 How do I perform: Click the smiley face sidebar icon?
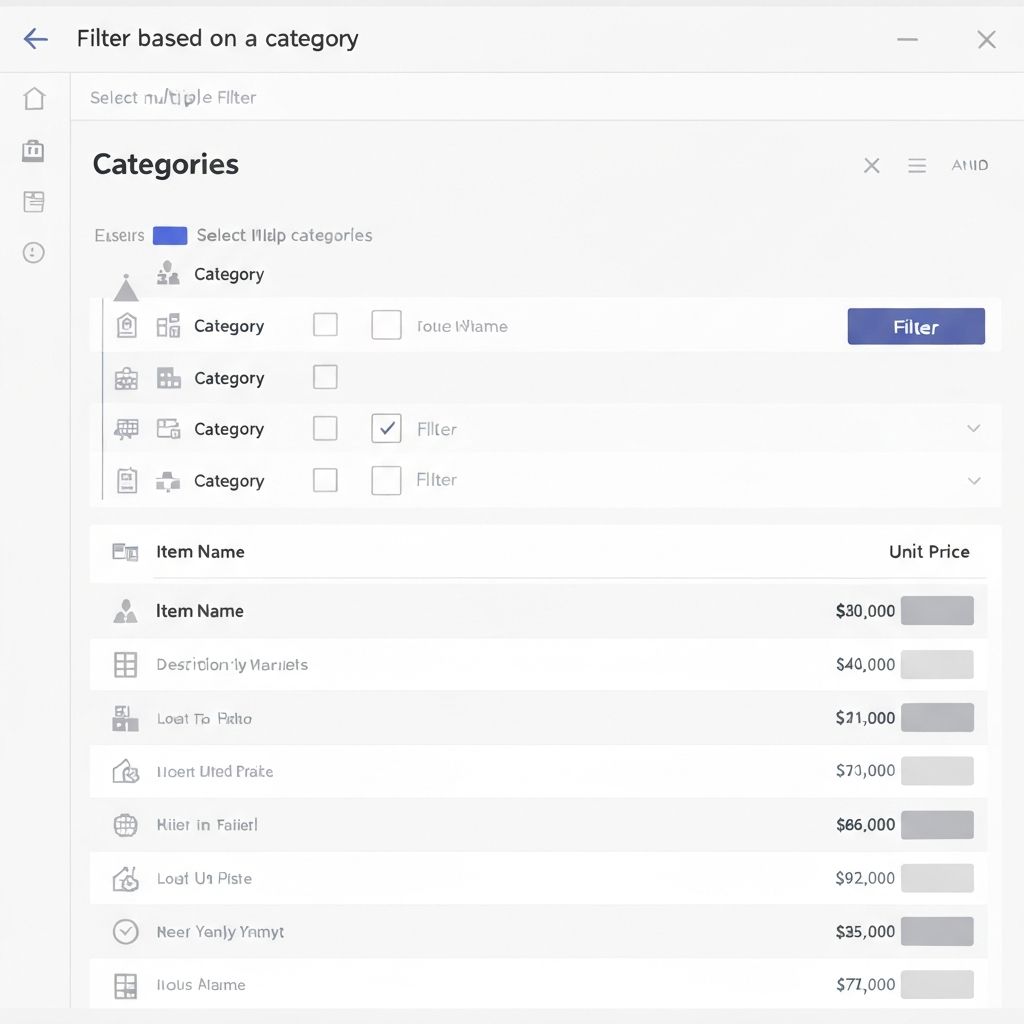click(34, 253)
